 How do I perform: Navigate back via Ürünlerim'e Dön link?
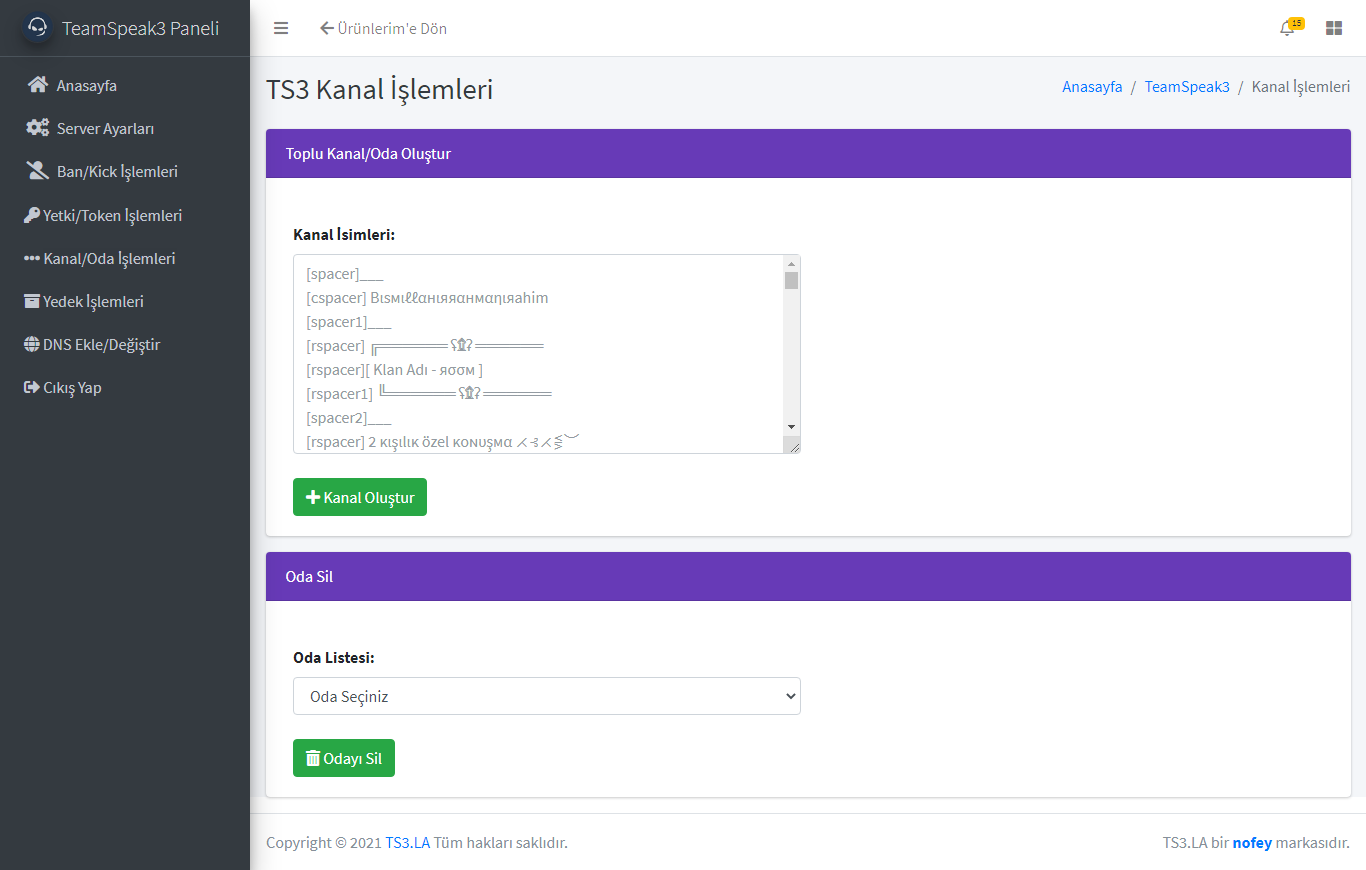(383, 29)
